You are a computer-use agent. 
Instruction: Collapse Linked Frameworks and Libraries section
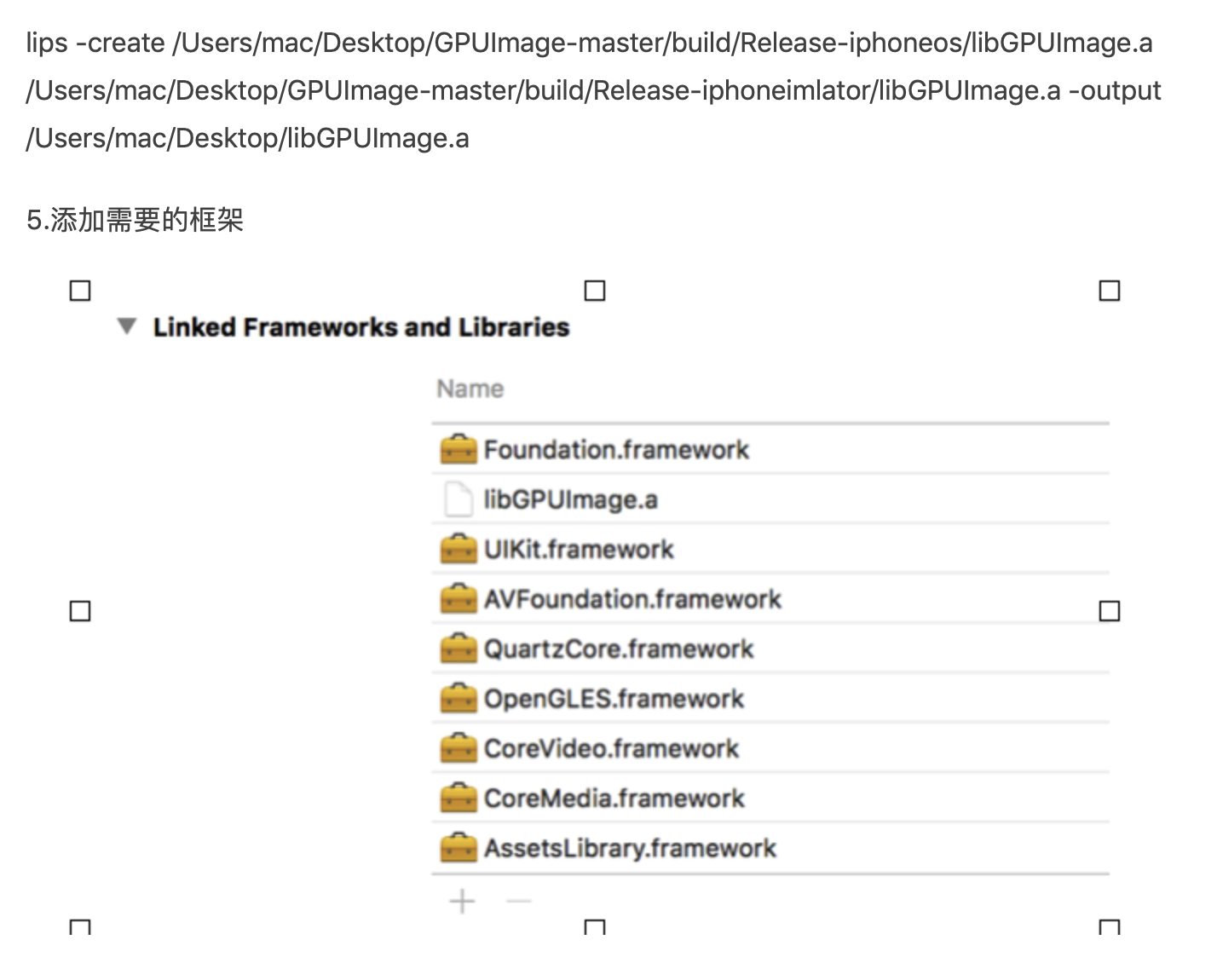click(127, 326)
